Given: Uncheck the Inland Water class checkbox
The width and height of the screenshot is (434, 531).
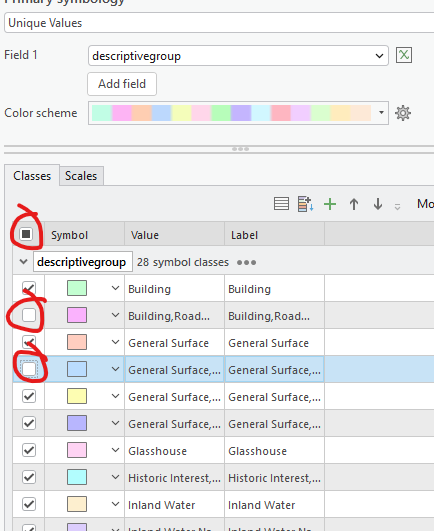Looking at the screenshot, I should (x=29, y=504).
